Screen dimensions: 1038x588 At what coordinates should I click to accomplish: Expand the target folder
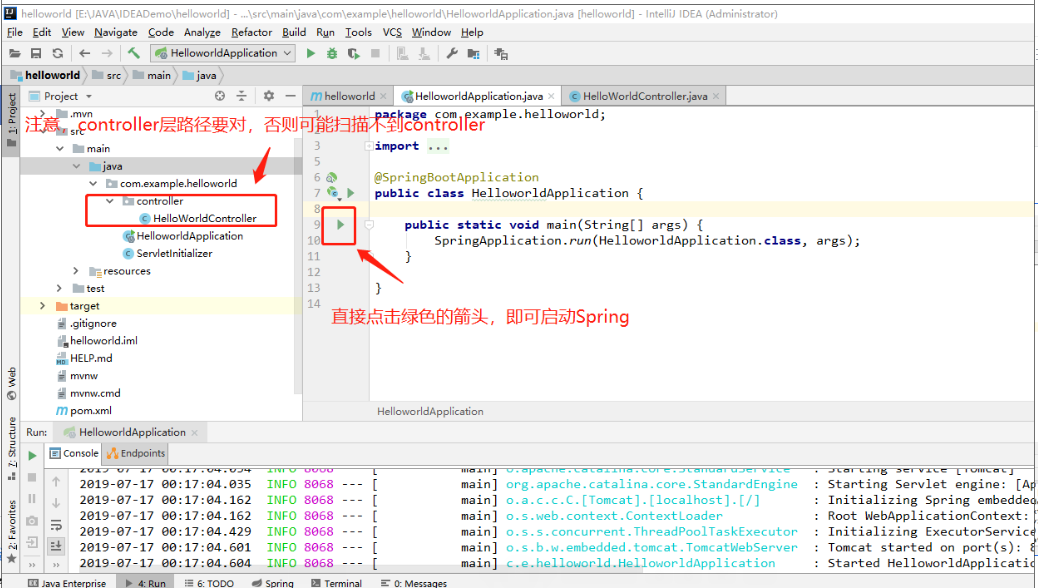pos(43,306)
